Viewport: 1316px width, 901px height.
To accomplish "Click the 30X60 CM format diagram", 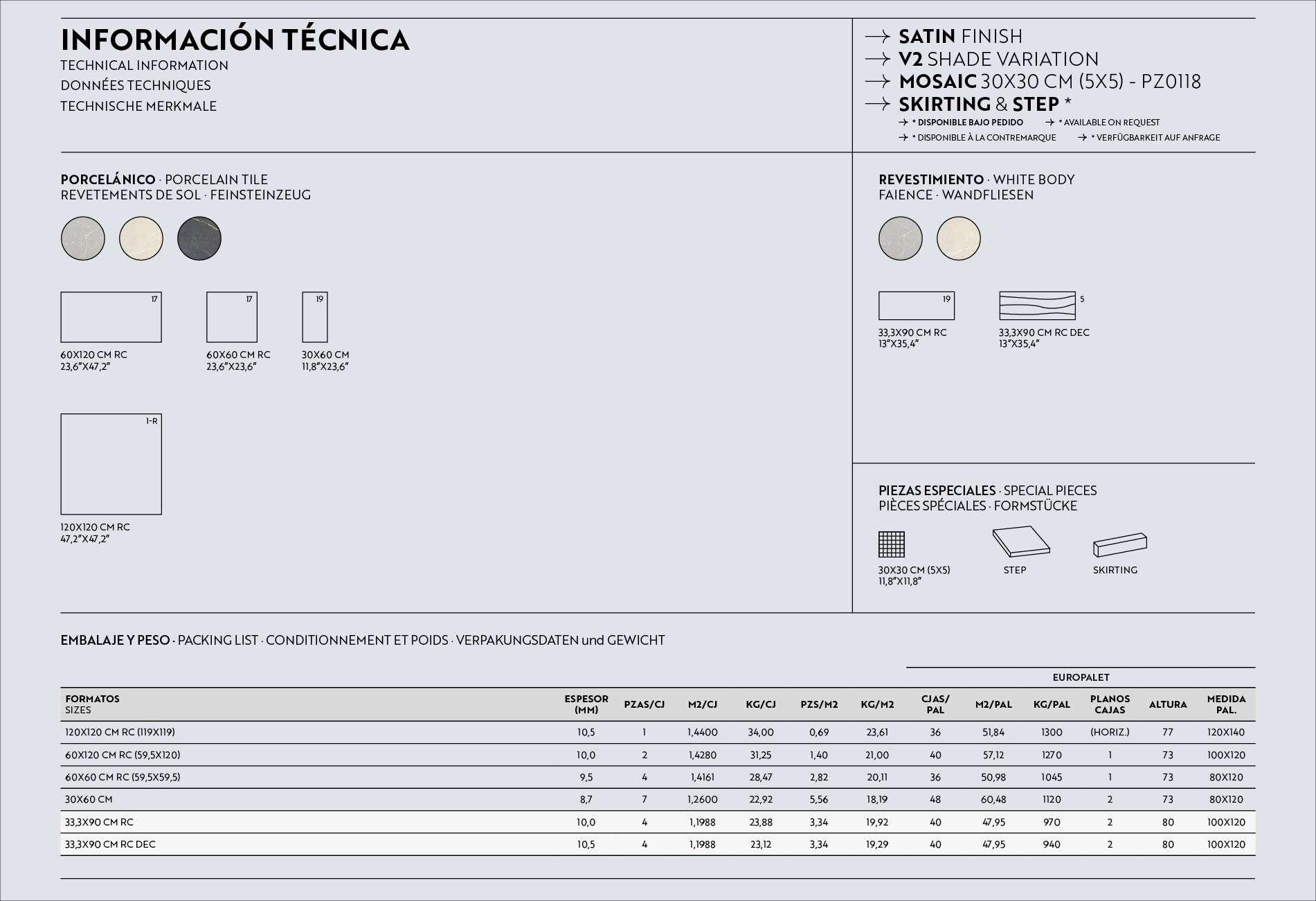I will 315,317.
